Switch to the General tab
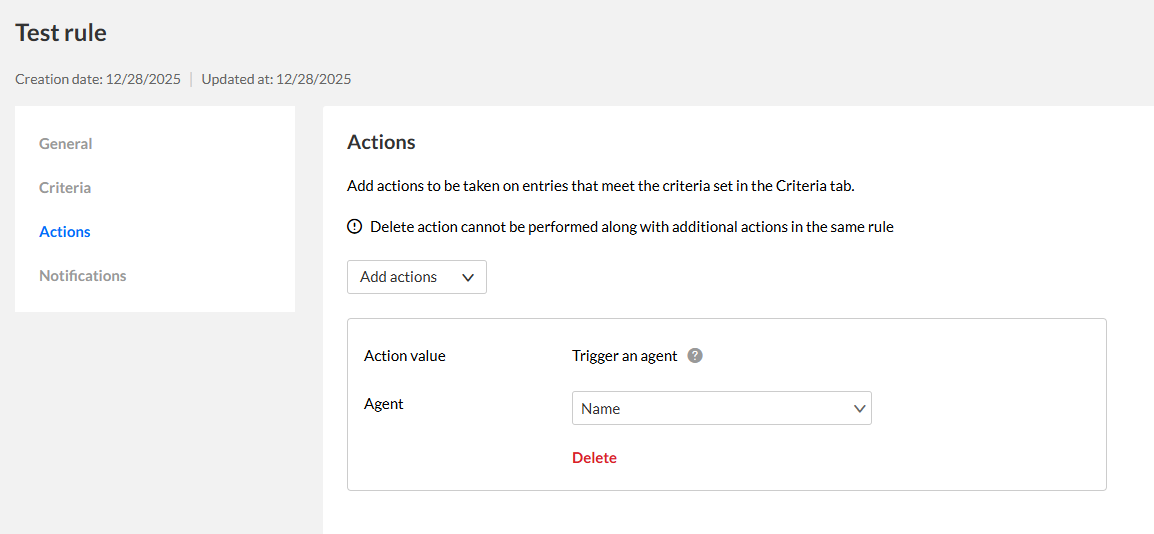Screen dimensions: 1154x534 coord(66,144)
